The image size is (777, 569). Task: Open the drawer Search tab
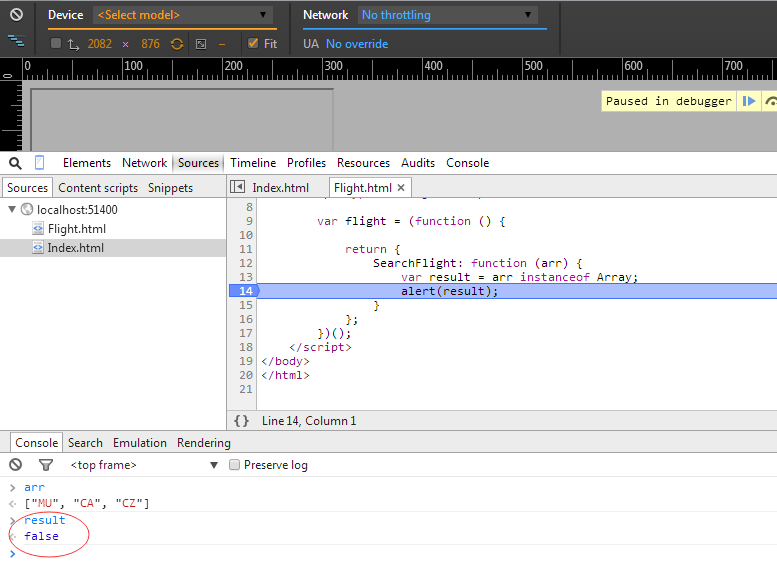pos(85,443)
